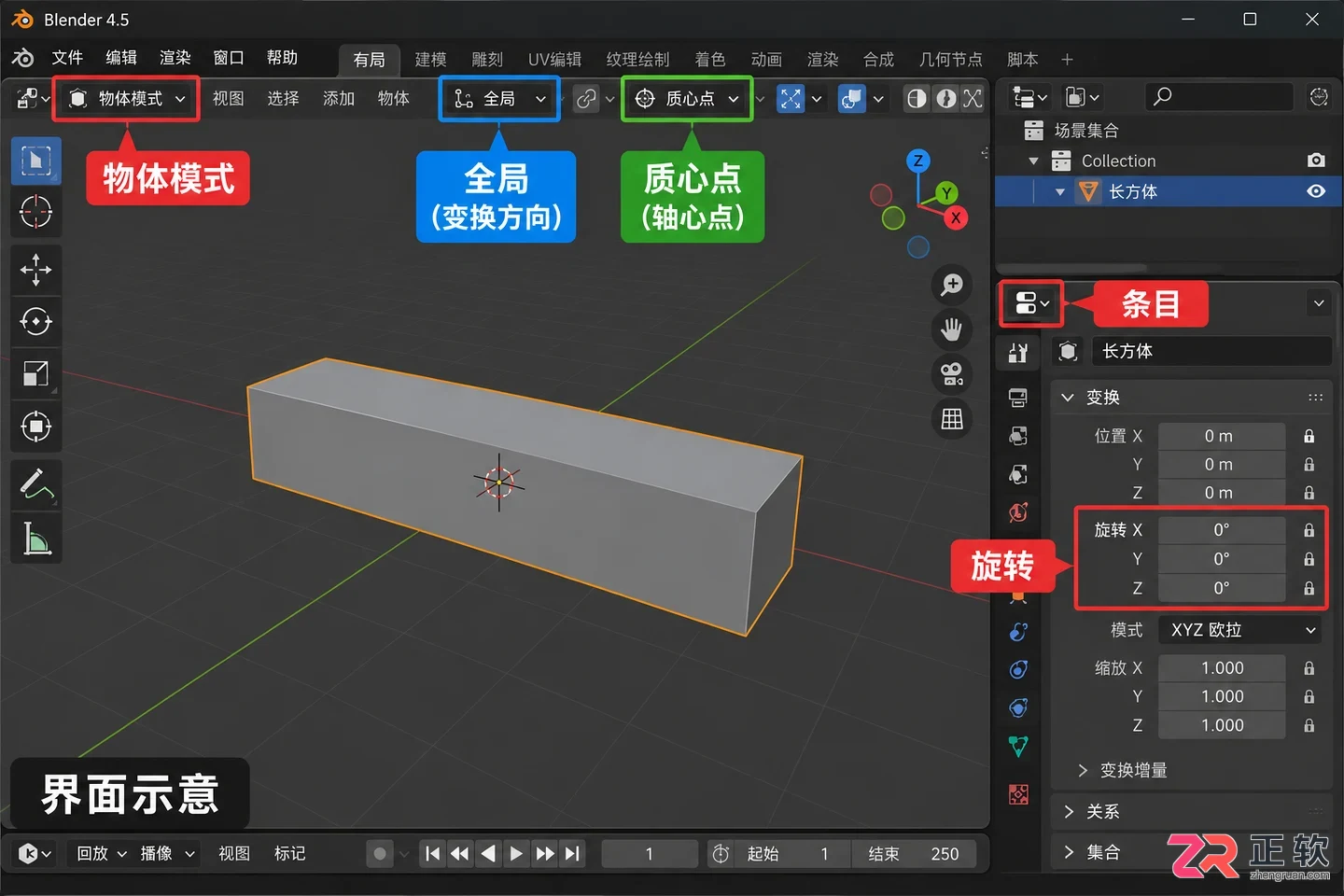Open the 窗口 menu
1344x896 pixels.
[229, 58]
